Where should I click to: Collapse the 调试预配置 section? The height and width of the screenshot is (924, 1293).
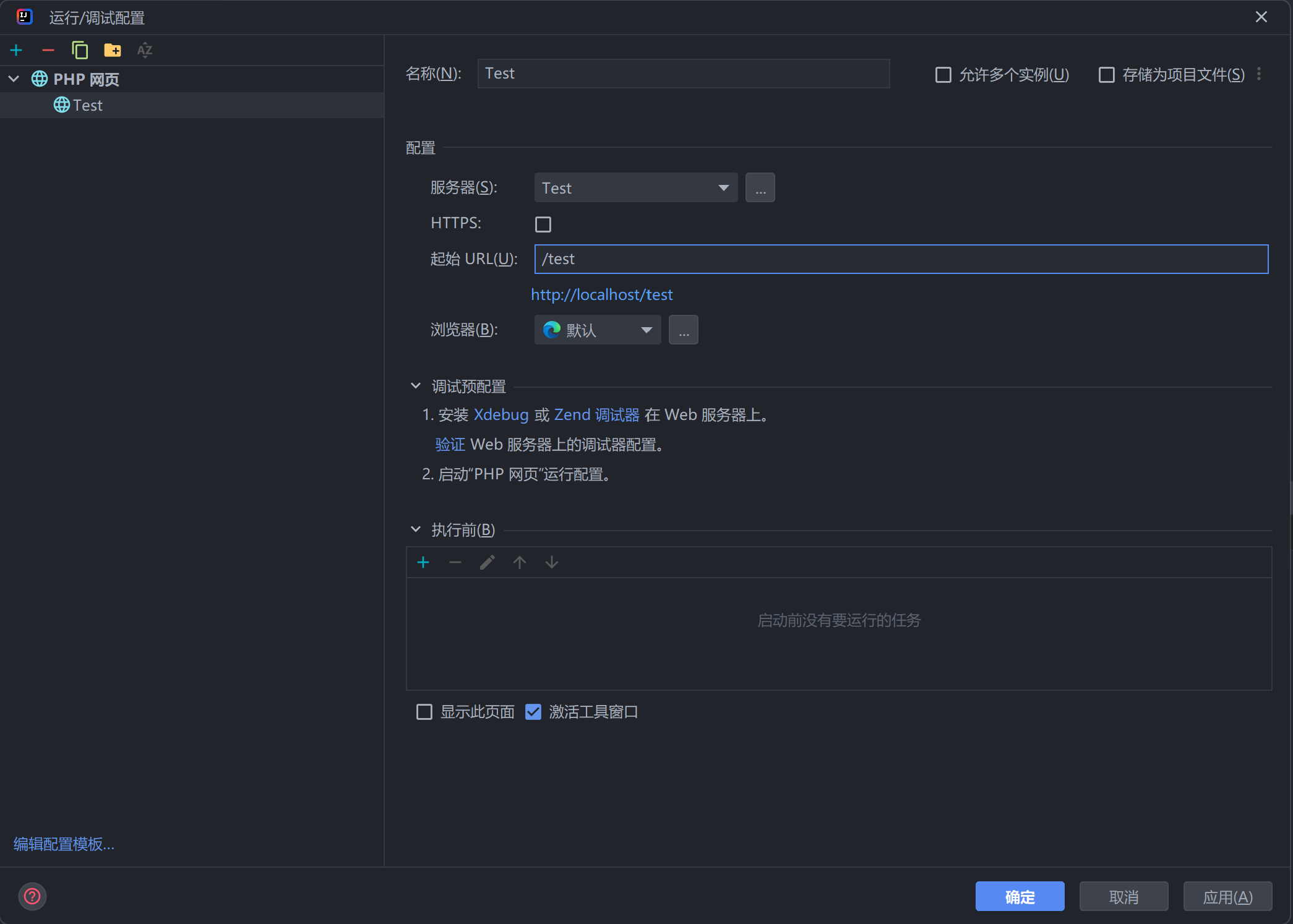(x=416, y=385)
